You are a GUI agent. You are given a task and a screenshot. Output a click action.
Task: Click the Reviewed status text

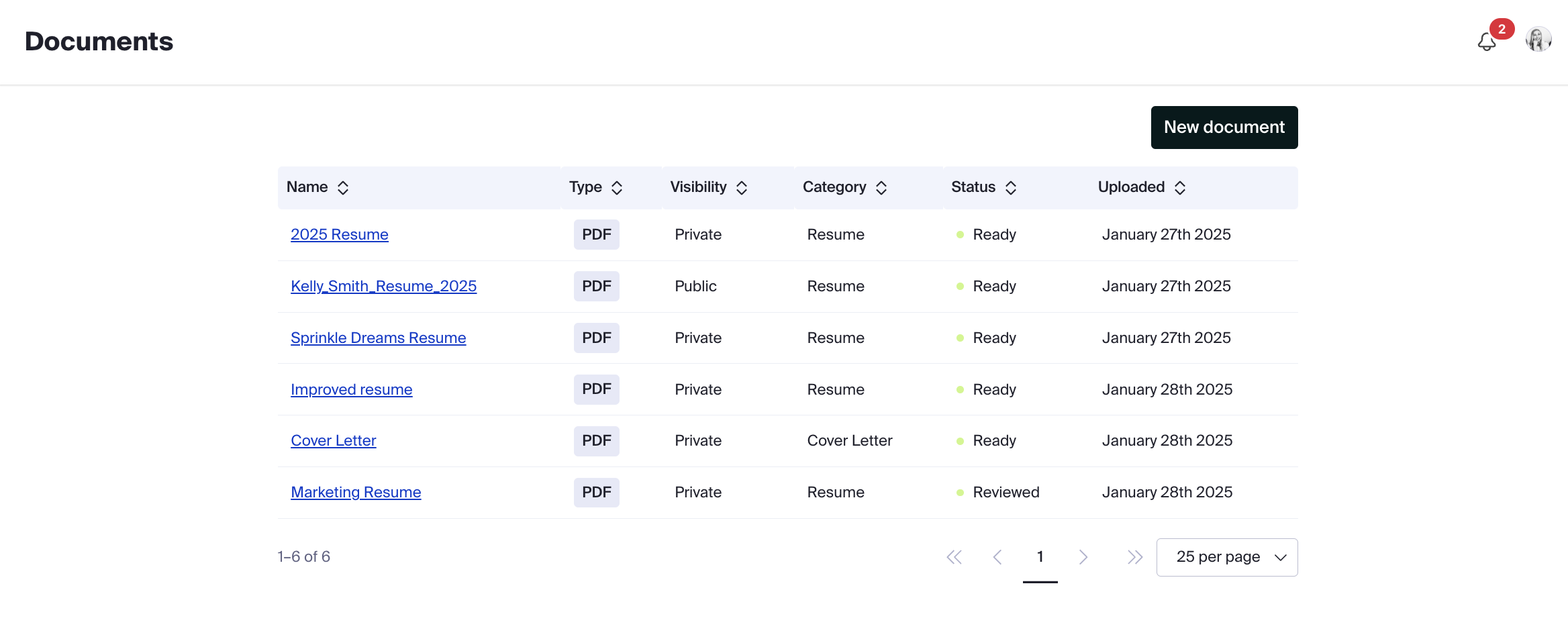click(1006, 493)
